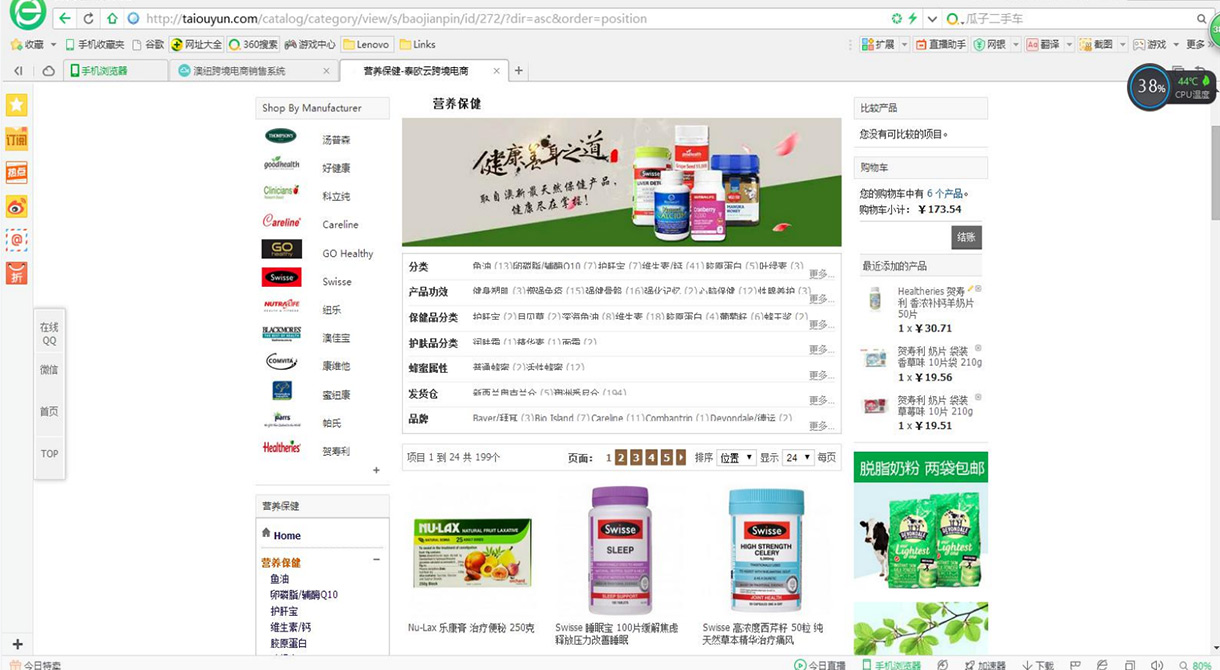Go to page 5 of results
1220x670 pixels.
point(666,458)
